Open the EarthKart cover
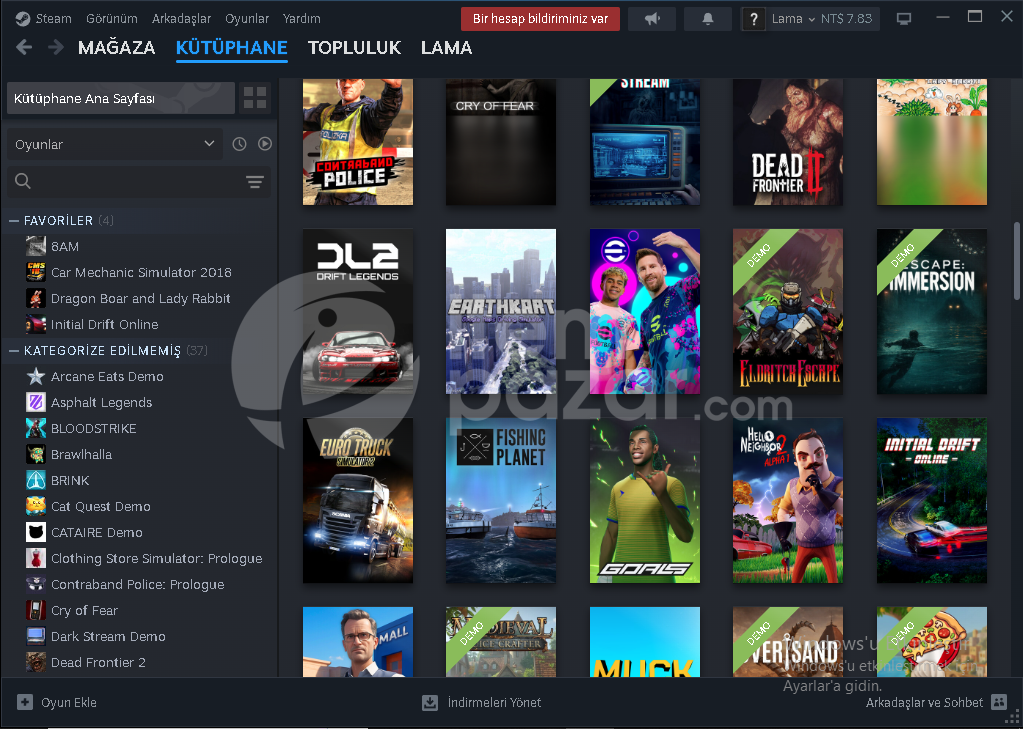The width and height of the screenshot is (1023, 729). [x=501, y=311]
